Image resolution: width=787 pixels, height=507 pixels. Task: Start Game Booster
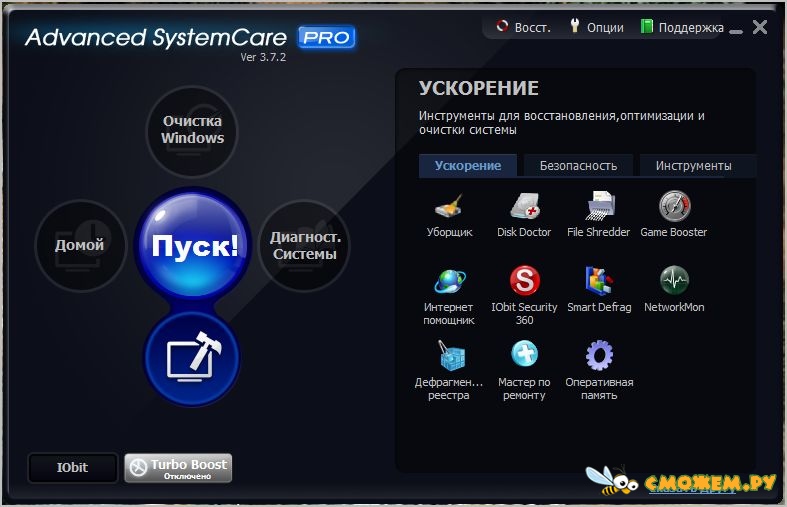click(674, 215)
